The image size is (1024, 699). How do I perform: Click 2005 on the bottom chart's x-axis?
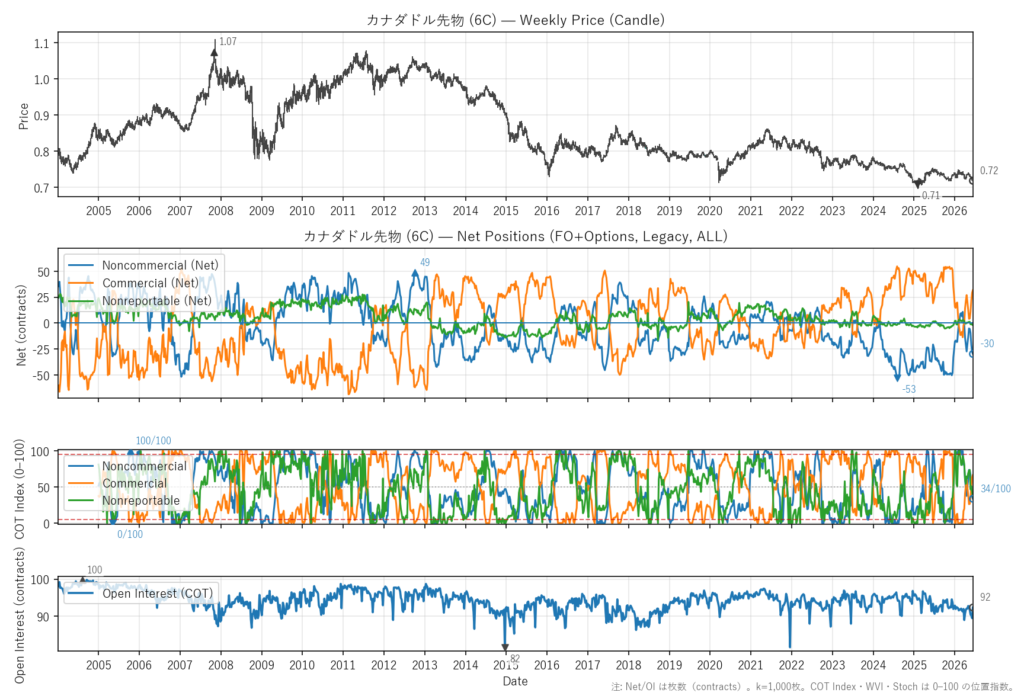[99, 666]
